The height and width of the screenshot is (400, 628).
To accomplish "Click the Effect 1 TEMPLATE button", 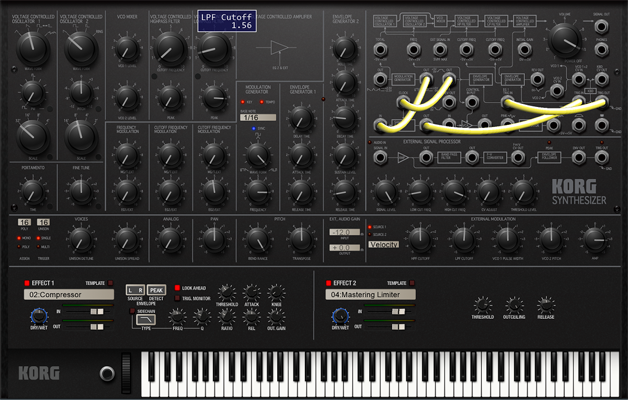I will click(111, 283).
